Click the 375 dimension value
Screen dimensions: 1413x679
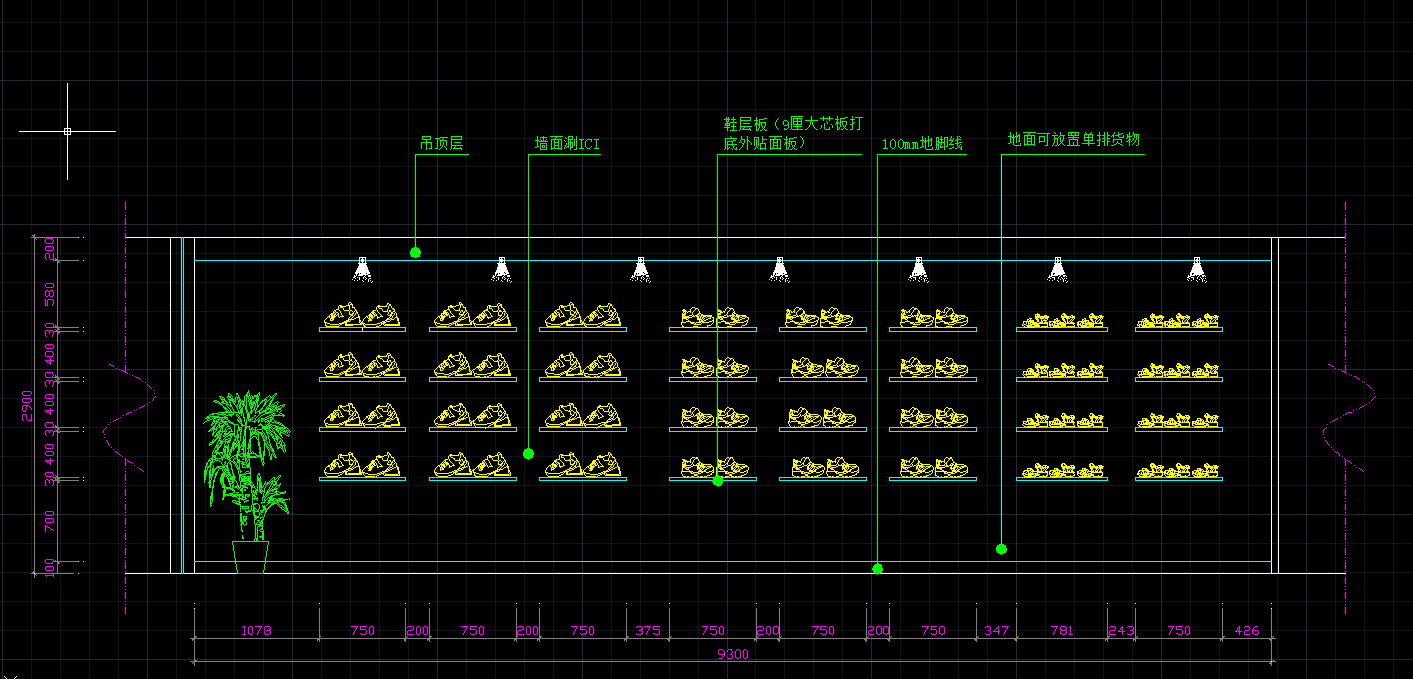coord(648,631)
